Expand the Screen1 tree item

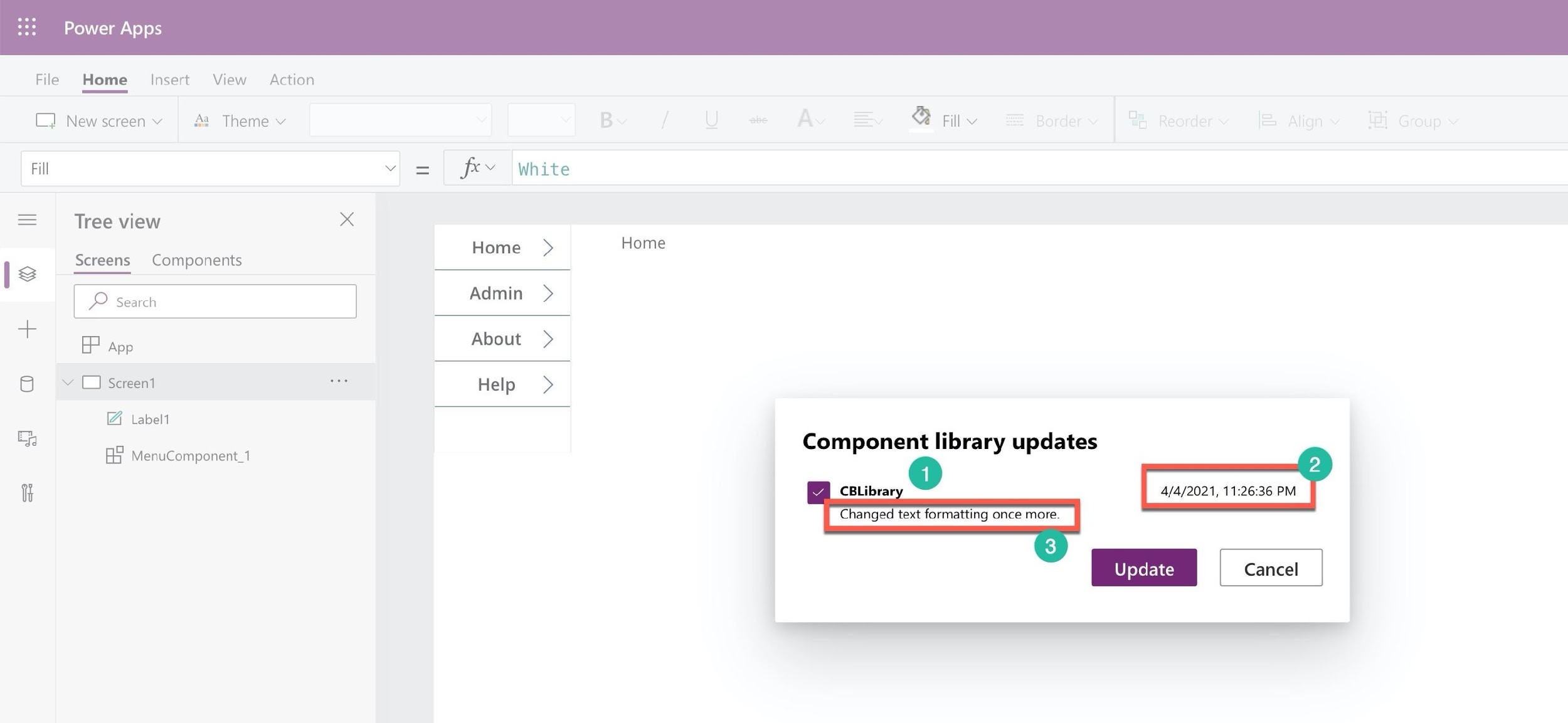[x=68, y=381]
